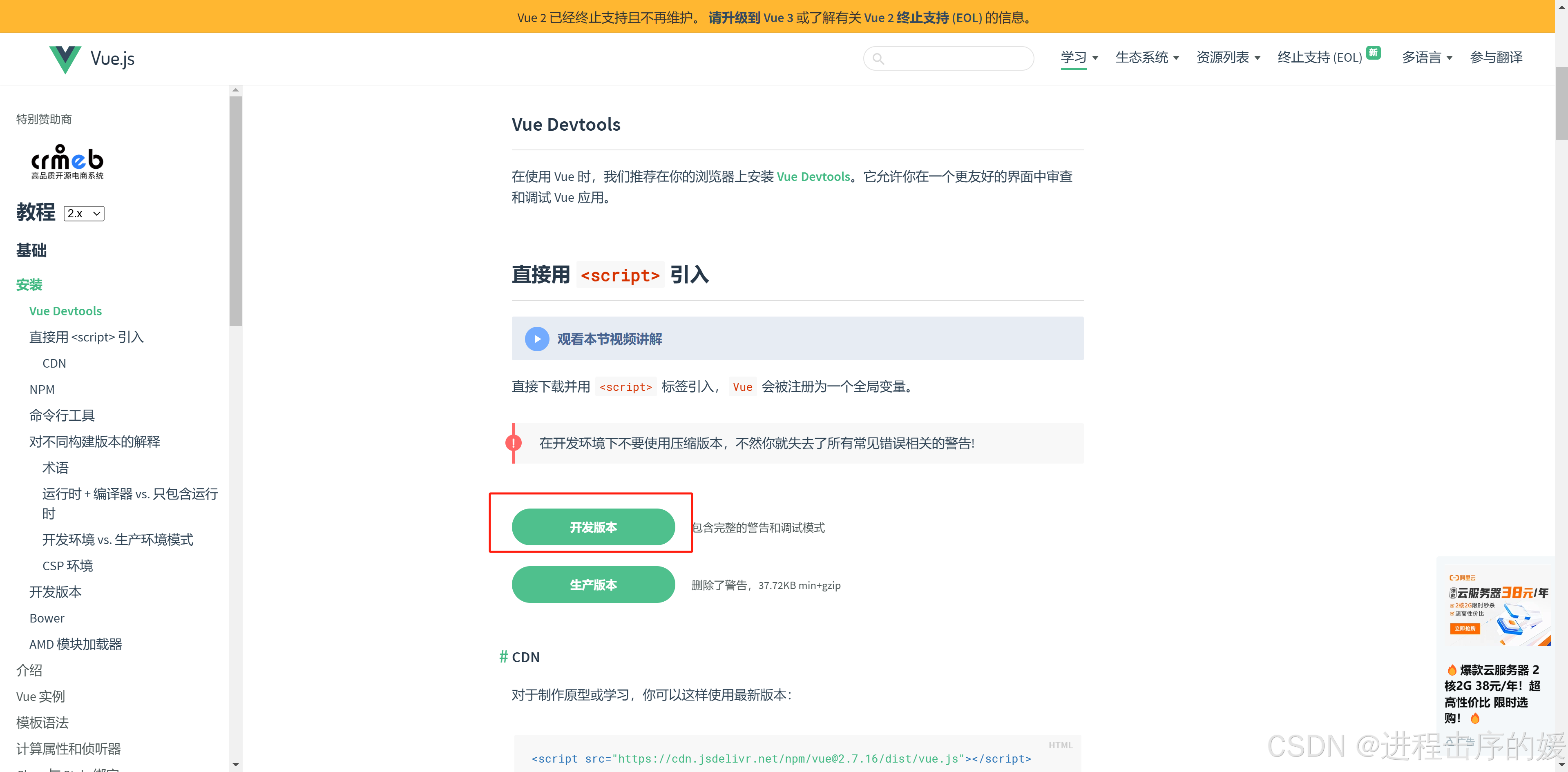Open the 参与翻译 nav item
This screenshot has width=1568, height=772.
click(1496, 58)
